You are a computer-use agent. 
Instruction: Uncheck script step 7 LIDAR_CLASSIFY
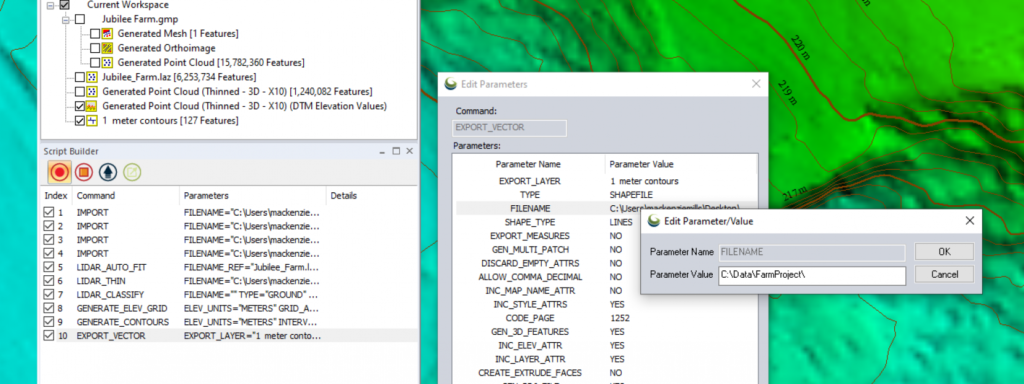point(48,295)
